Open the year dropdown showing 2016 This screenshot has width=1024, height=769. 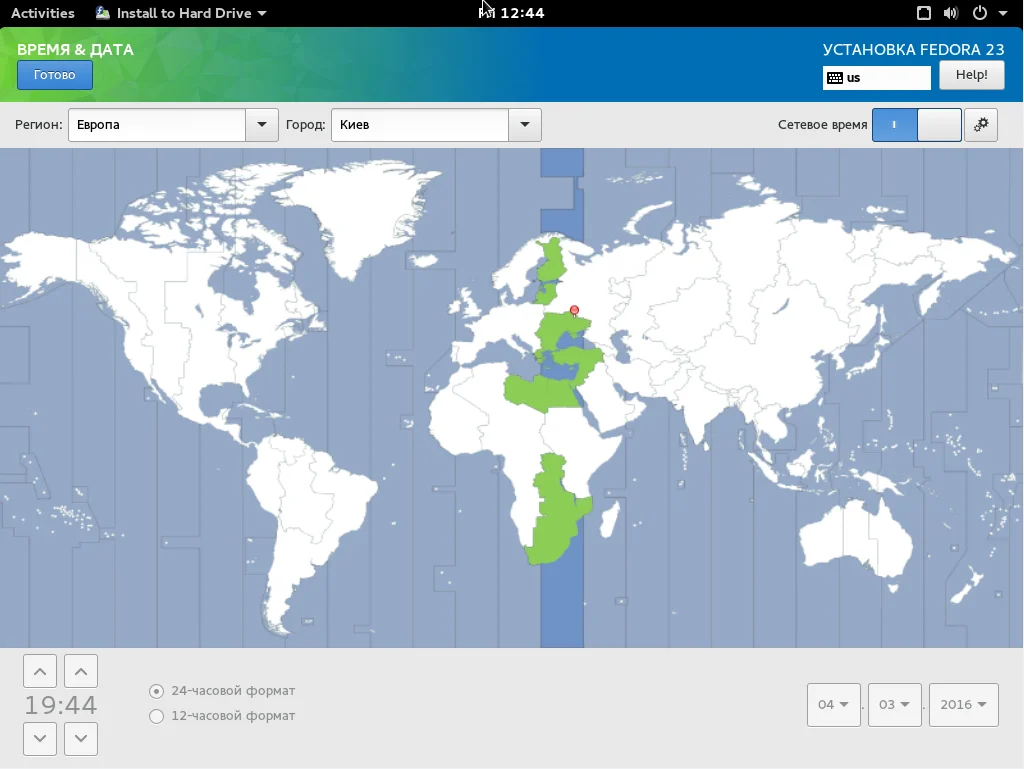click(x=963, y=704)
